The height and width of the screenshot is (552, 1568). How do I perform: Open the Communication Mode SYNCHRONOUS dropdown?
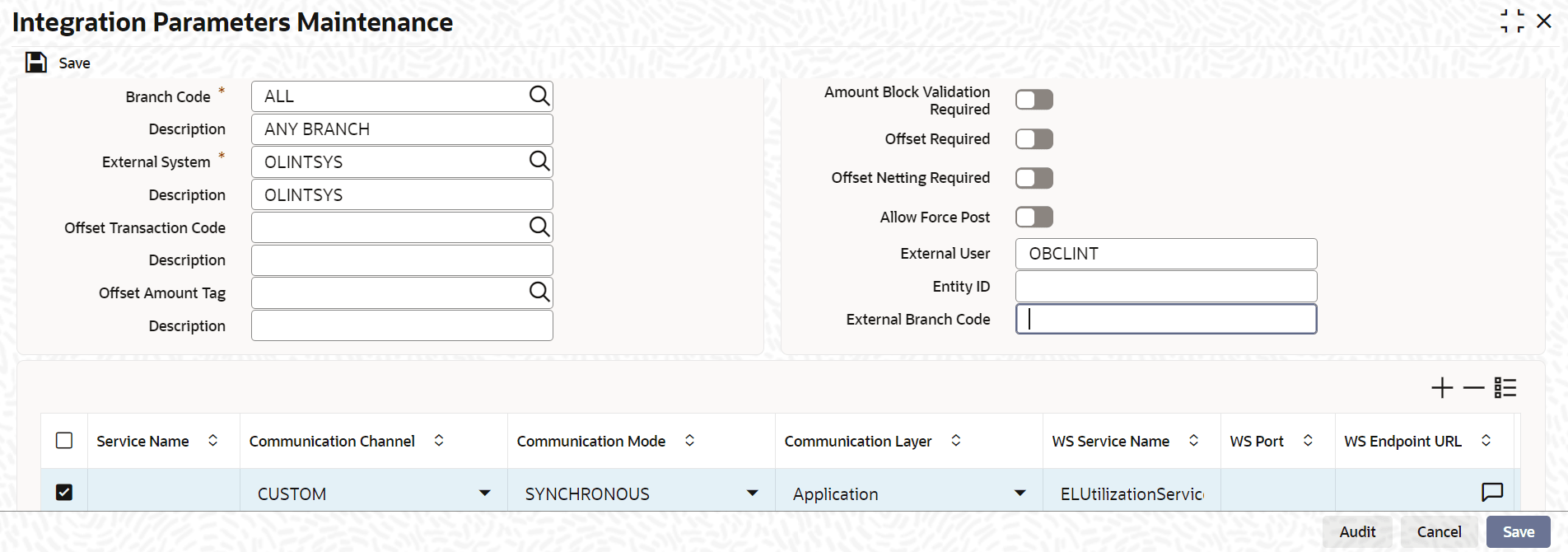pyautogui.click(x=752, y=494)
